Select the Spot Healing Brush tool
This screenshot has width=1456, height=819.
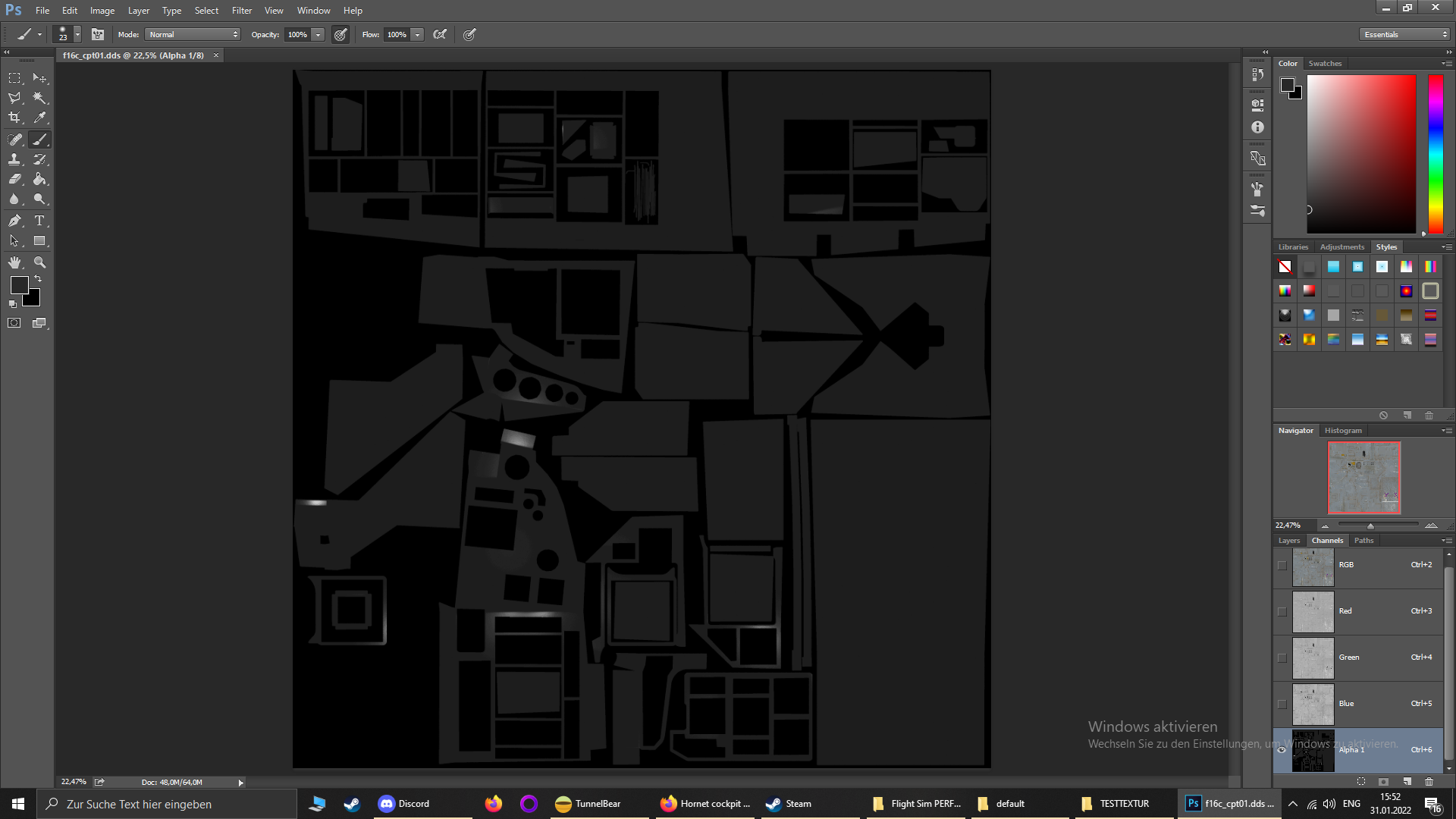pos(14,140)
